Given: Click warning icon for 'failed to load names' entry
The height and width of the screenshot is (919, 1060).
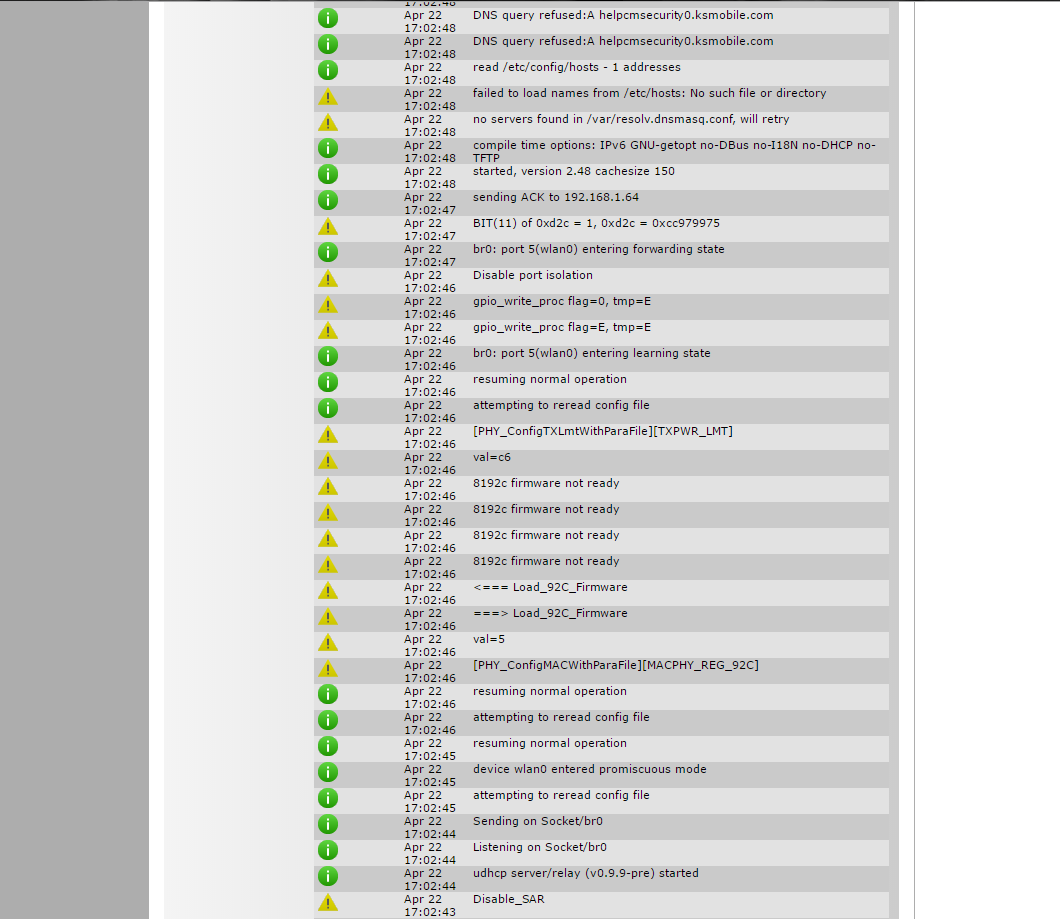Looking at the screenshot, I should (x=328, y=97).
